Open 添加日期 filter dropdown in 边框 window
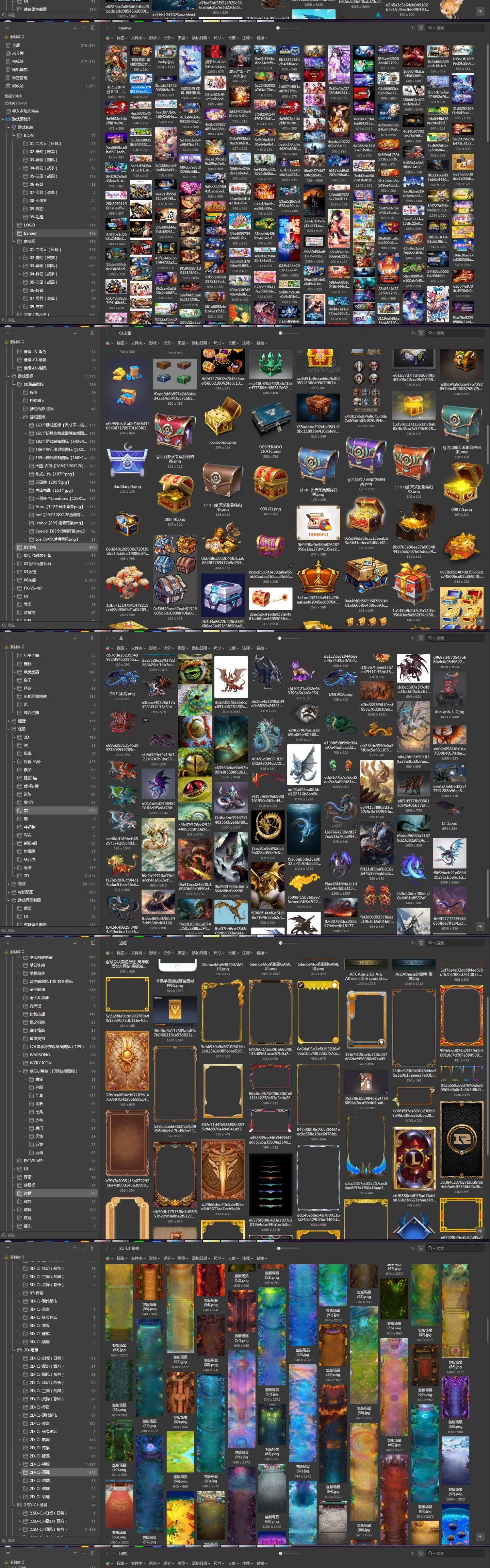The image size is (490, 1568). tap(200, 952)
